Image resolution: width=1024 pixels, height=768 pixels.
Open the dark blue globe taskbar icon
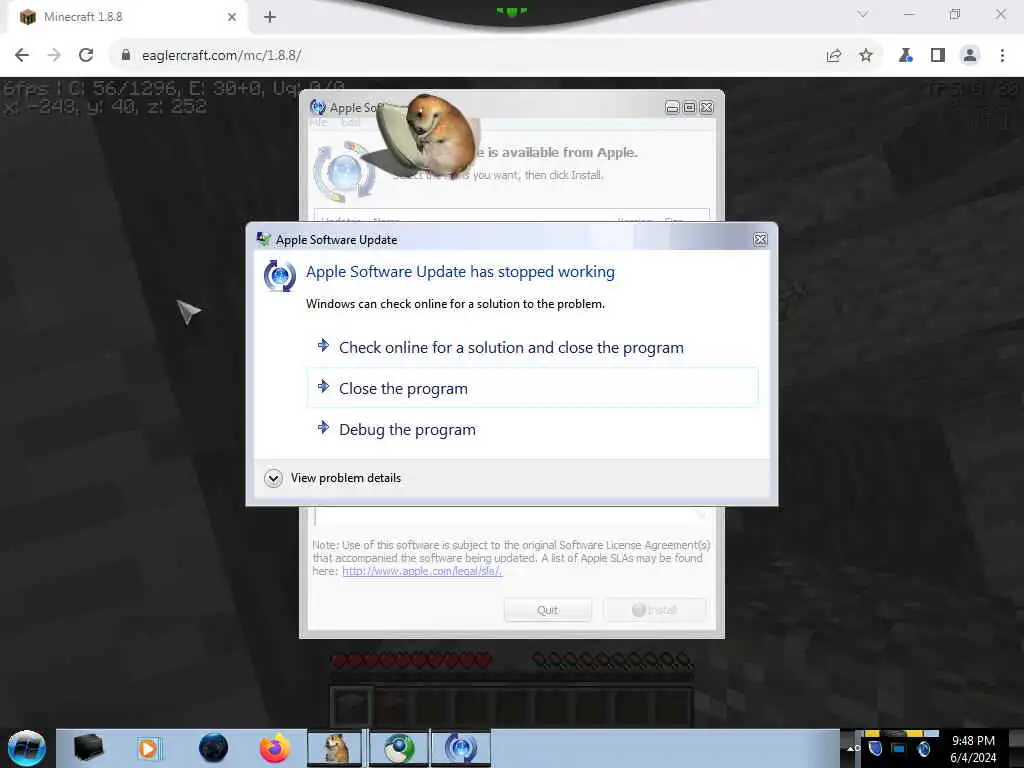click(214, 748)
